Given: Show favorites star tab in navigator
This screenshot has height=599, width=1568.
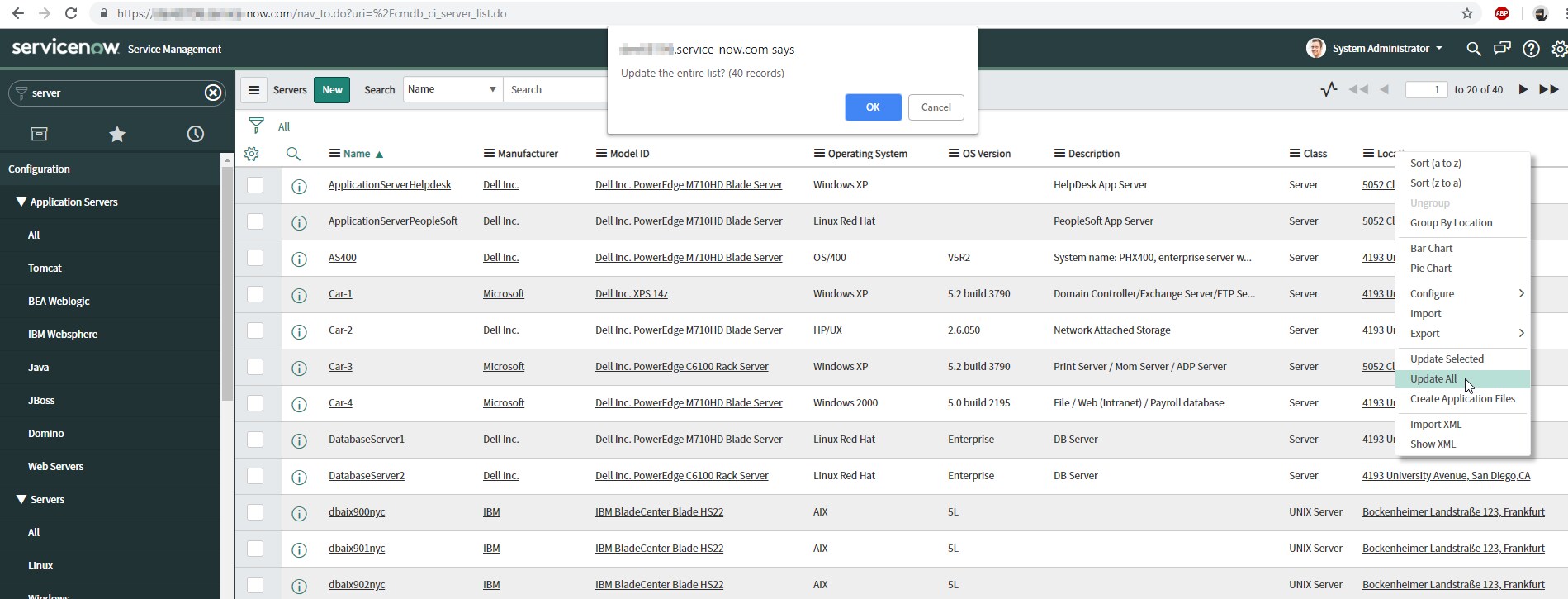Looking at the screenshot, I should coord(117,134).
